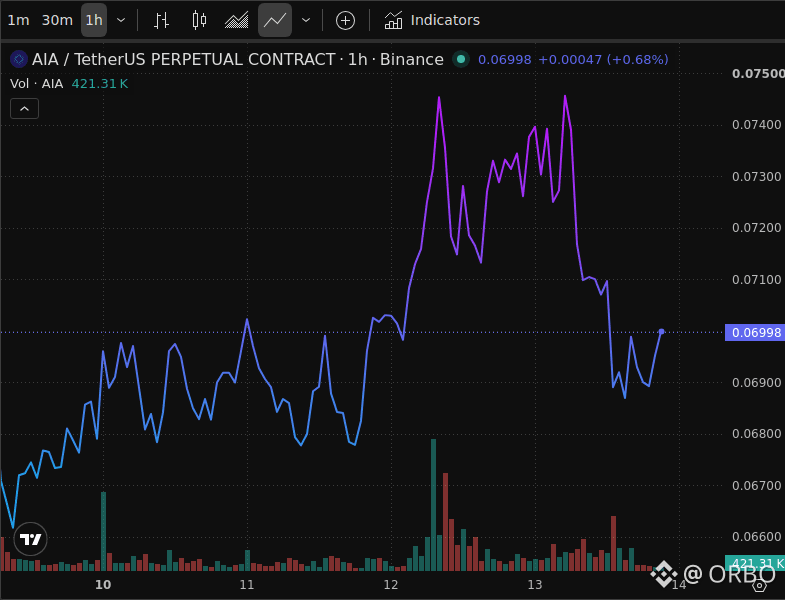Switch to area chart style
This screenshot has height=600, width=785.
[x=236, y=20]
